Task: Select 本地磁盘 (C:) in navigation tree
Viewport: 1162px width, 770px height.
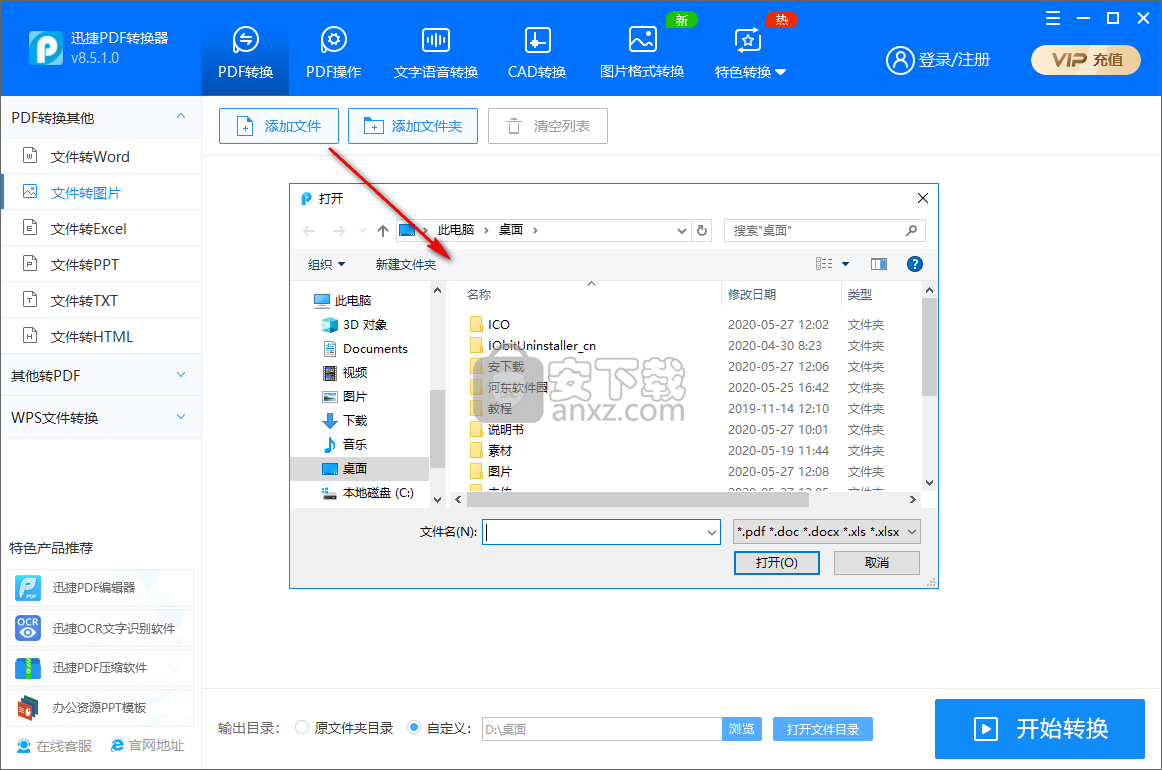Action: [368, 492]
